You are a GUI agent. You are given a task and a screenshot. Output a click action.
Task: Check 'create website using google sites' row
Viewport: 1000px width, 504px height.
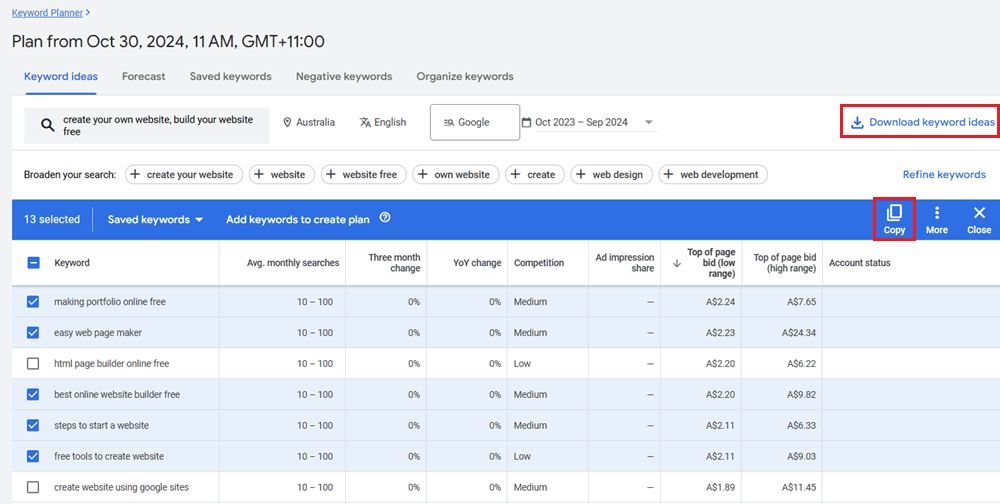(33, 487)
